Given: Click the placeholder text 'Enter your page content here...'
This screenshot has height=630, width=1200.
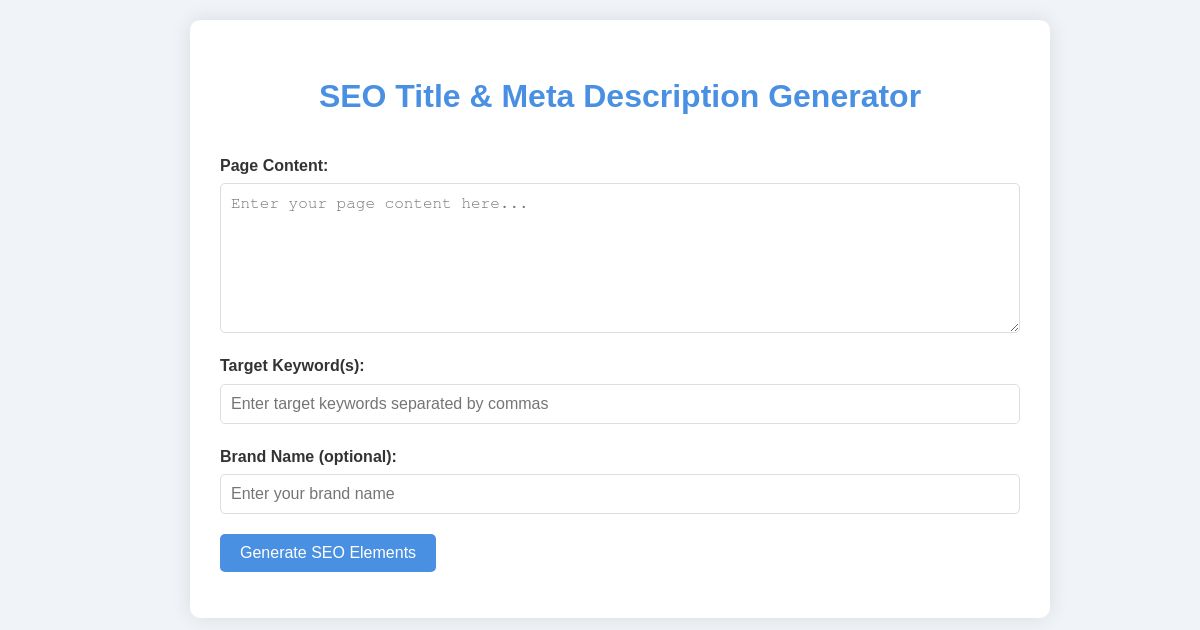Looking at the screenshot, I should click(x=379, y=204).
